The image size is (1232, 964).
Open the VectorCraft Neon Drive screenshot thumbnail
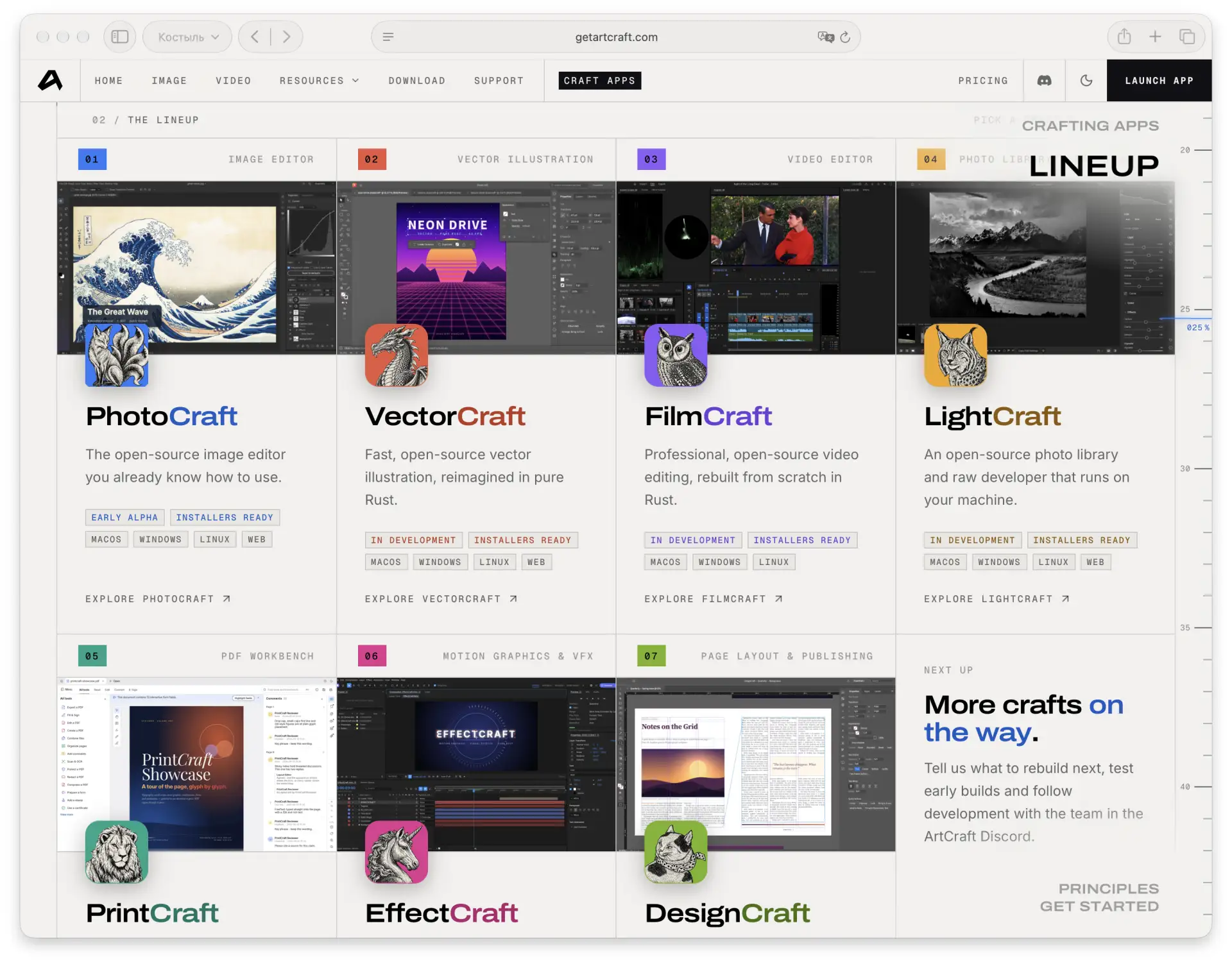pos(476,267)
